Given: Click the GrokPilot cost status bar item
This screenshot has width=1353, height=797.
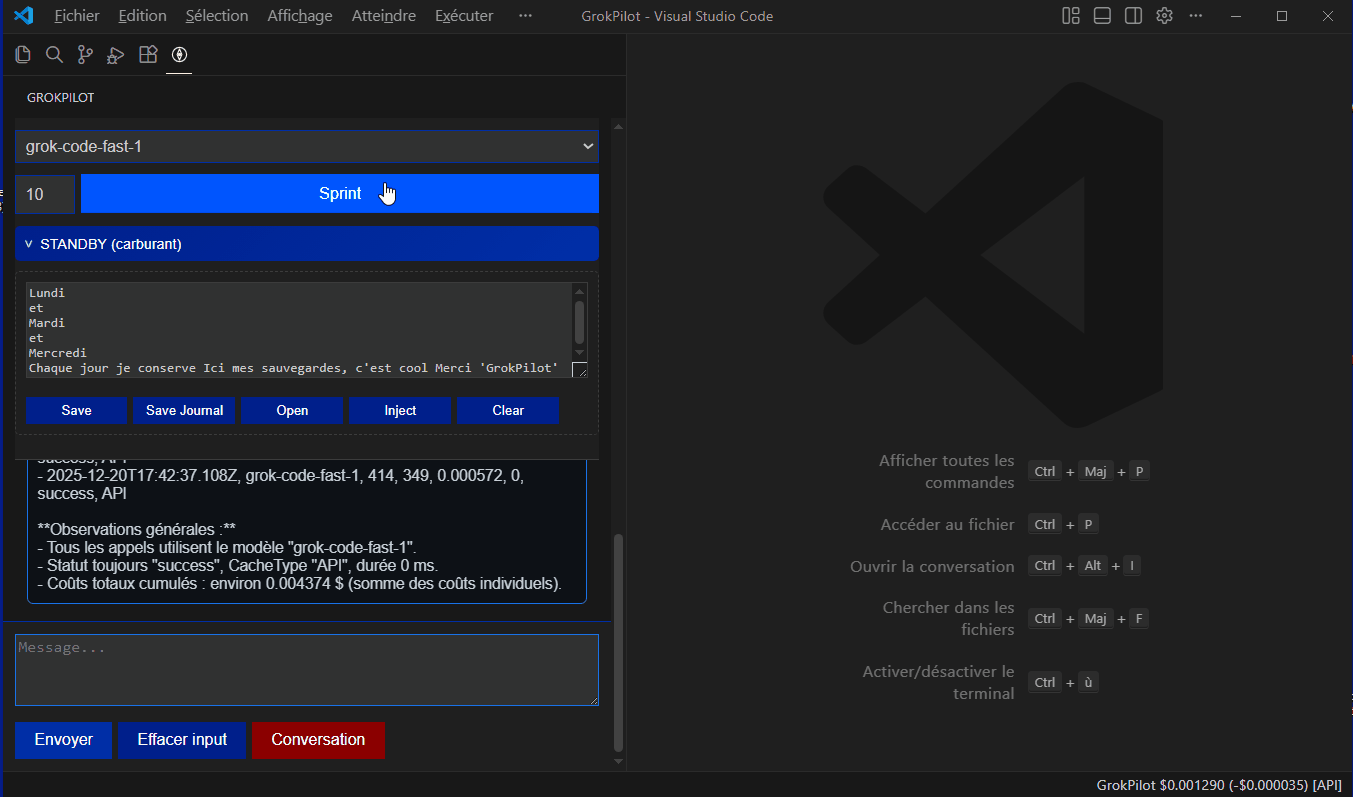Looking at the screenshot, I should 1219,785.
